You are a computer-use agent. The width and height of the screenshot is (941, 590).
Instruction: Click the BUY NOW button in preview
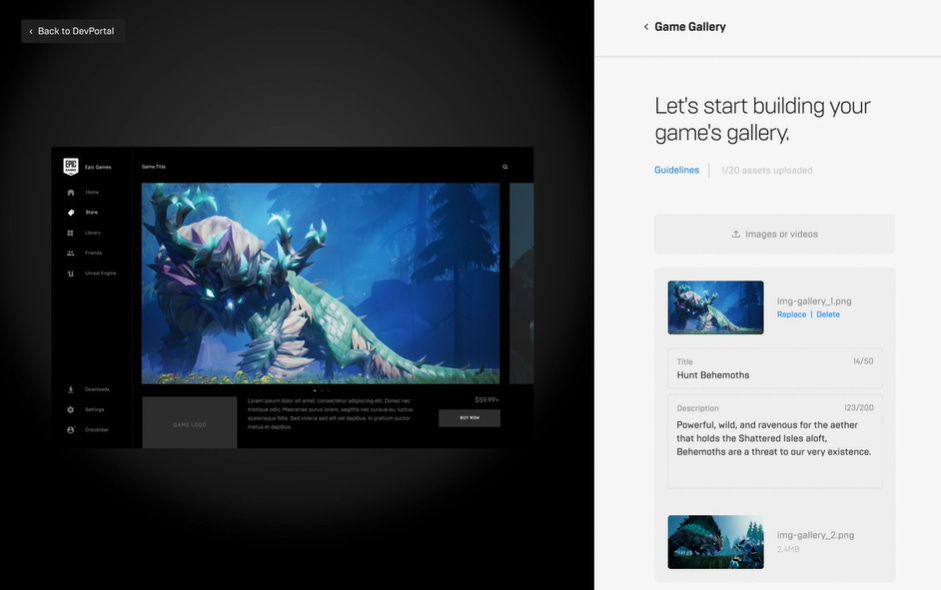(x=469, y=418)
